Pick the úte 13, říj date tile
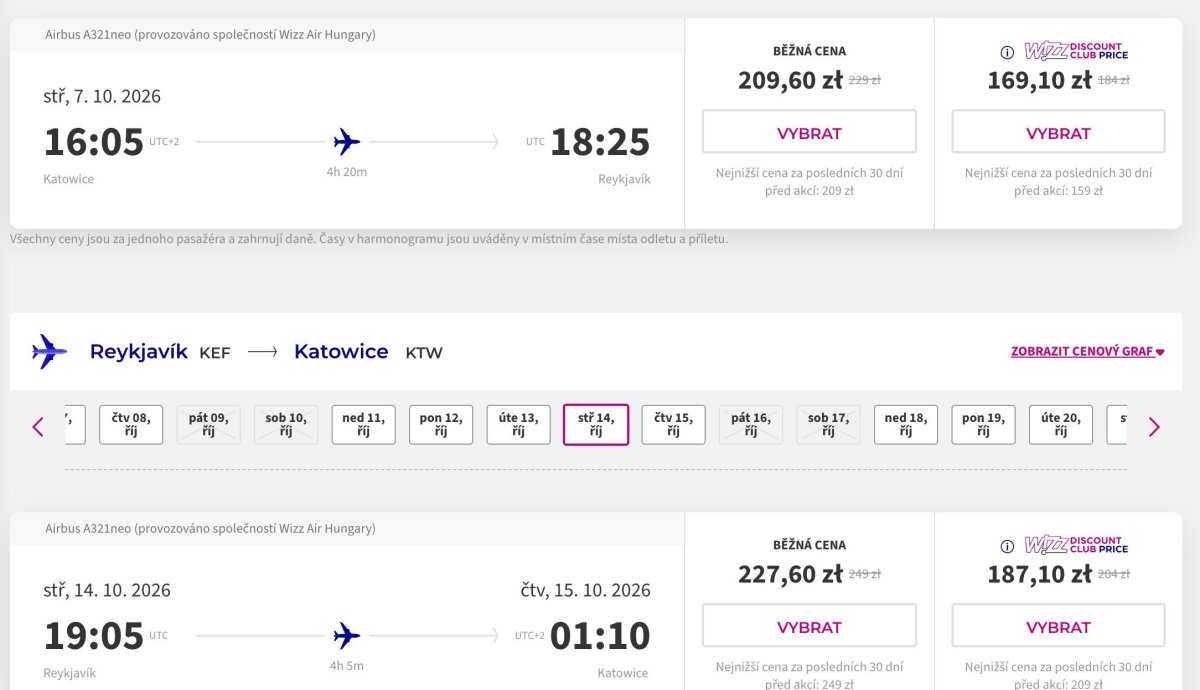 point(519,425)
